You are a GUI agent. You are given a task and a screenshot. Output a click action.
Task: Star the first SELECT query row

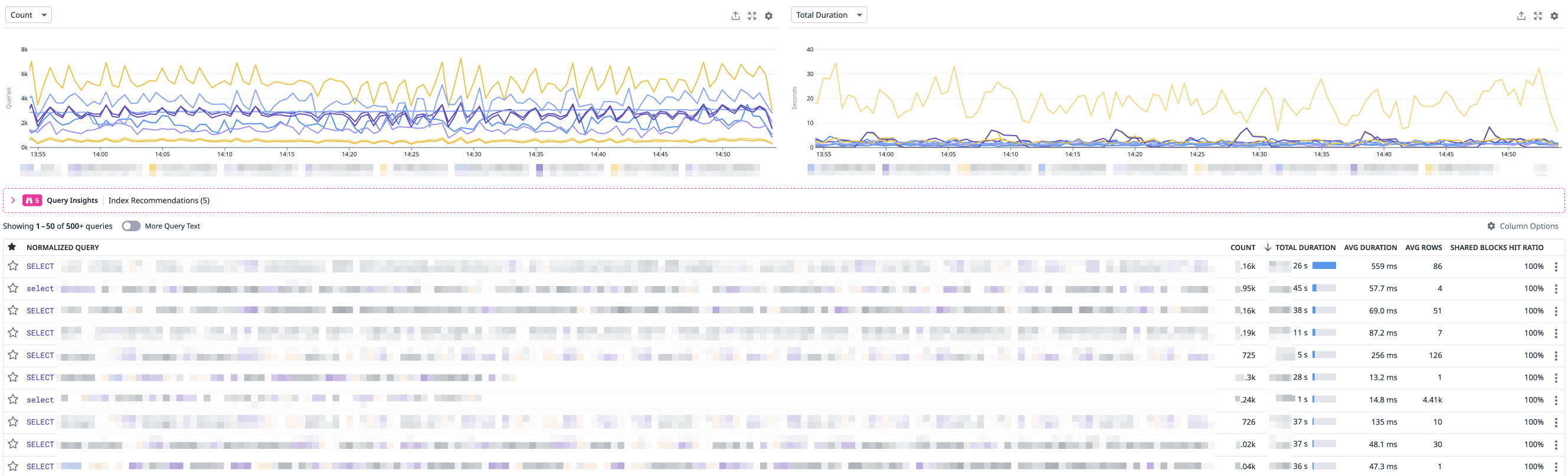tap(13, 266)
